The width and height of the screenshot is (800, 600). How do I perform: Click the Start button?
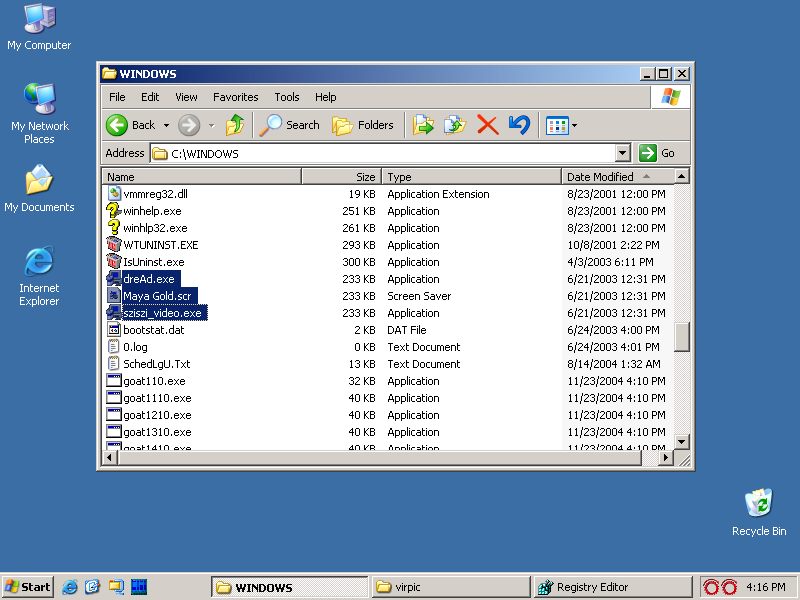pos(28,587)
